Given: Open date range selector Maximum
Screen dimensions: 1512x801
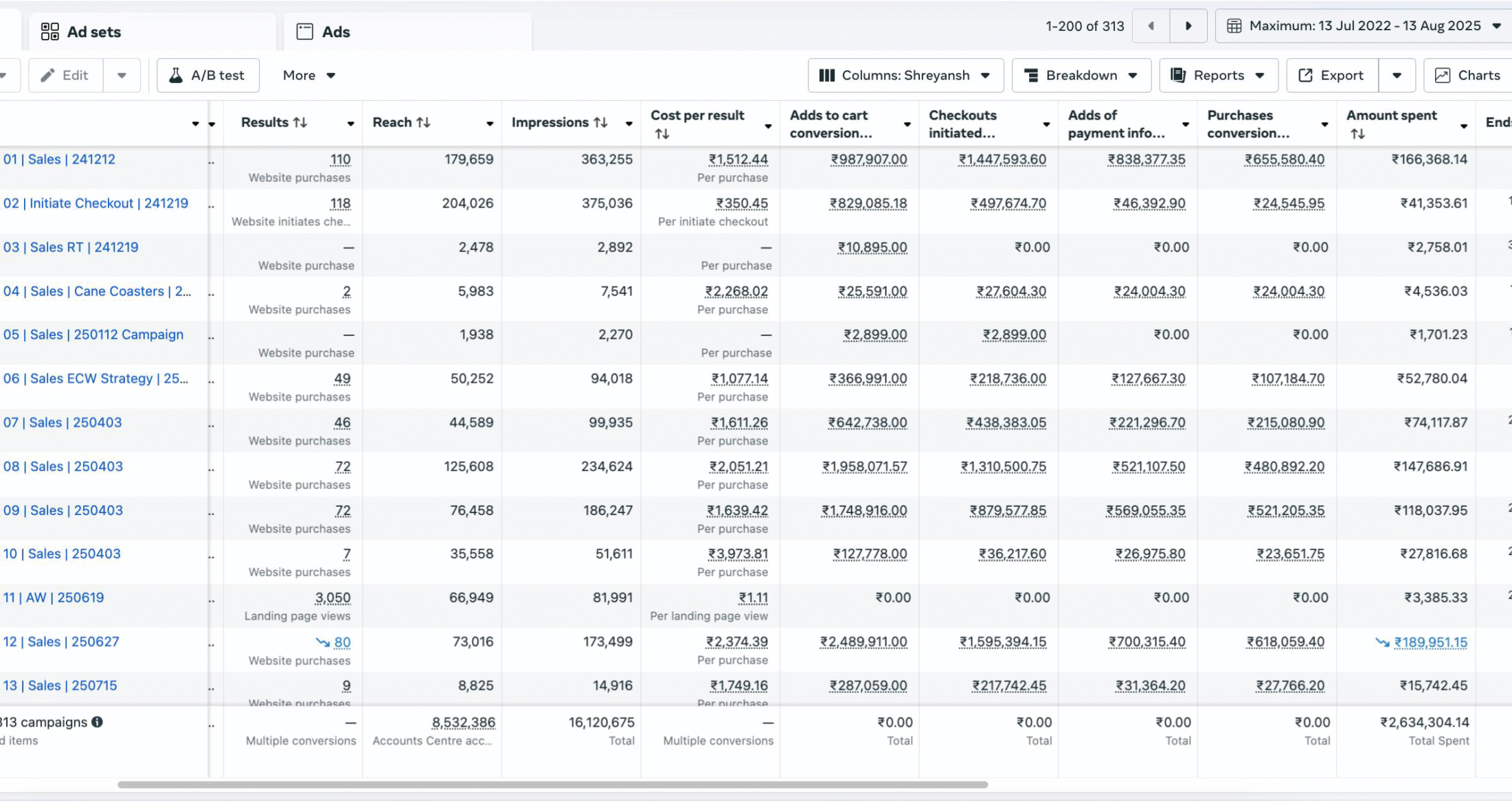Looking at the screenshot, I should pos(1364,26).
